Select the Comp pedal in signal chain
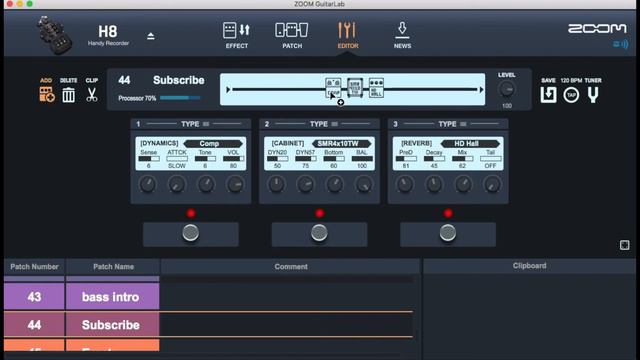This screenshot has height=360, width=640. coord(333,88)
